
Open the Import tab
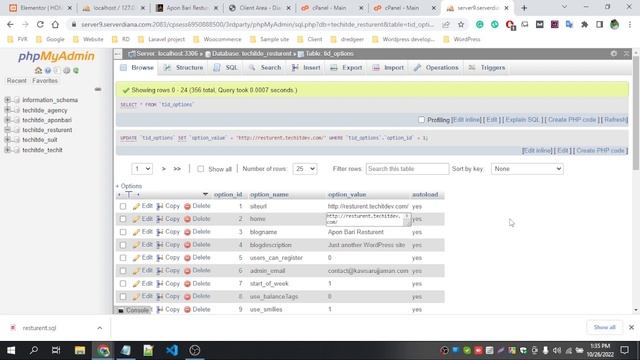[388, 68]
